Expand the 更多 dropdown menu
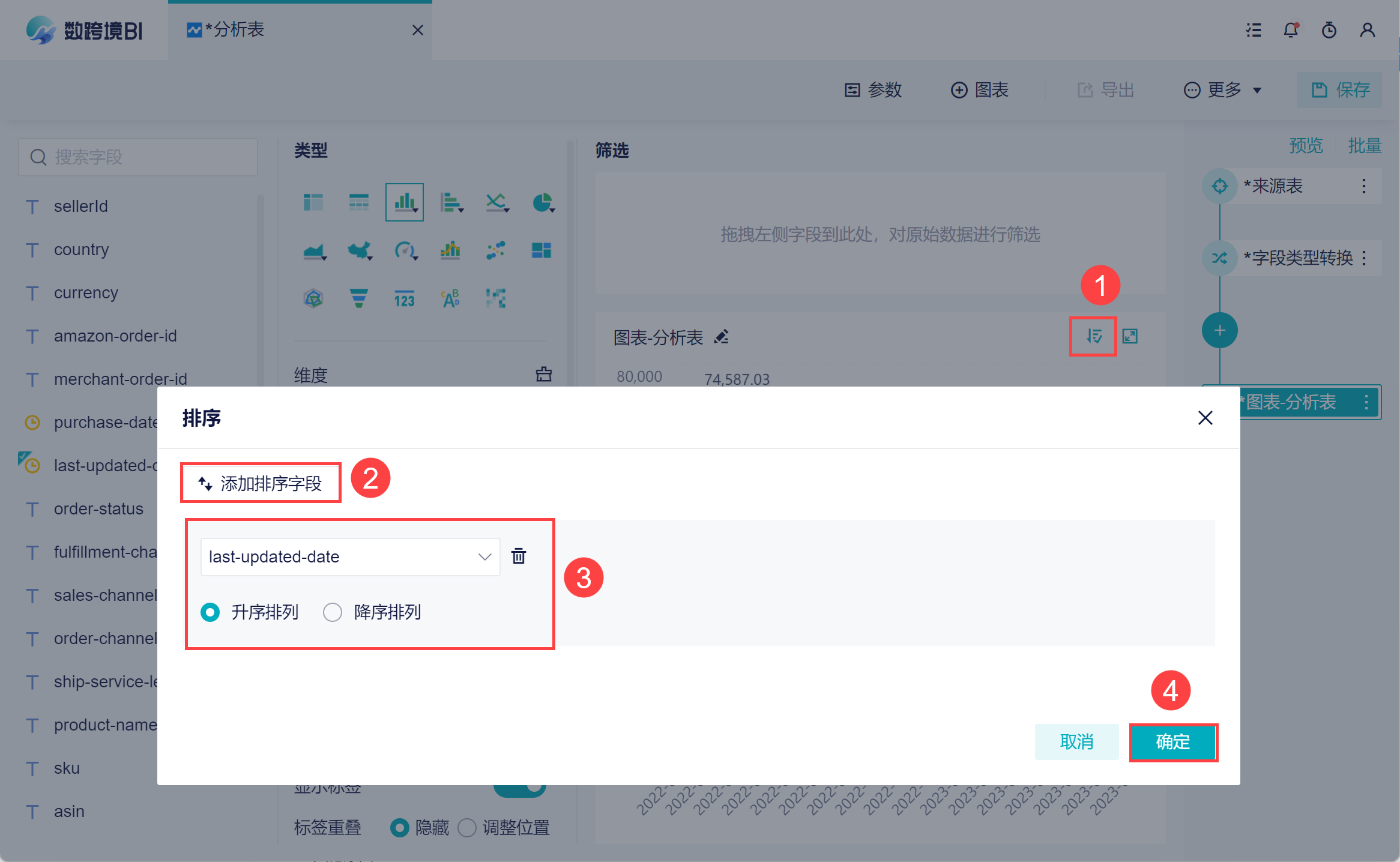This screenshot has height=862, width=1400. 1222,90
